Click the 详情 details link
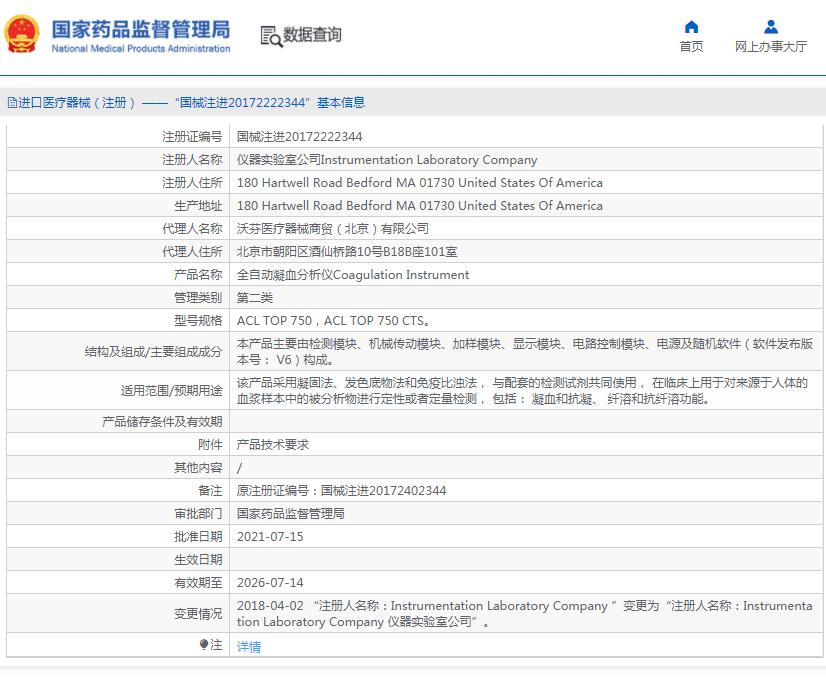This screenshot has height=678, width=826. point(249,646)
